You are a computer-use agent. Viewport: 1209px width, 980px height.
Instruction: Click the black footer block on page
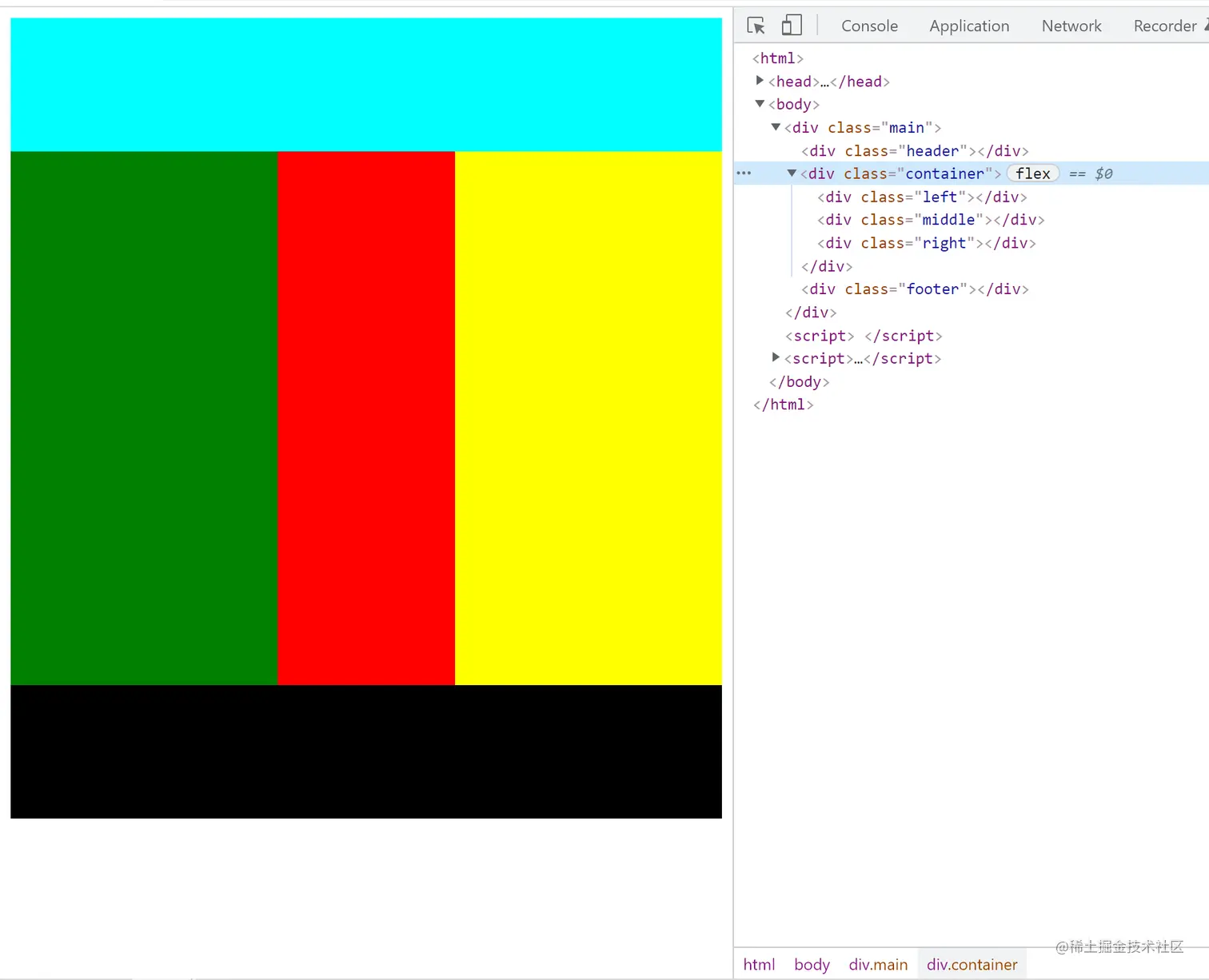[x=366, y=751]
